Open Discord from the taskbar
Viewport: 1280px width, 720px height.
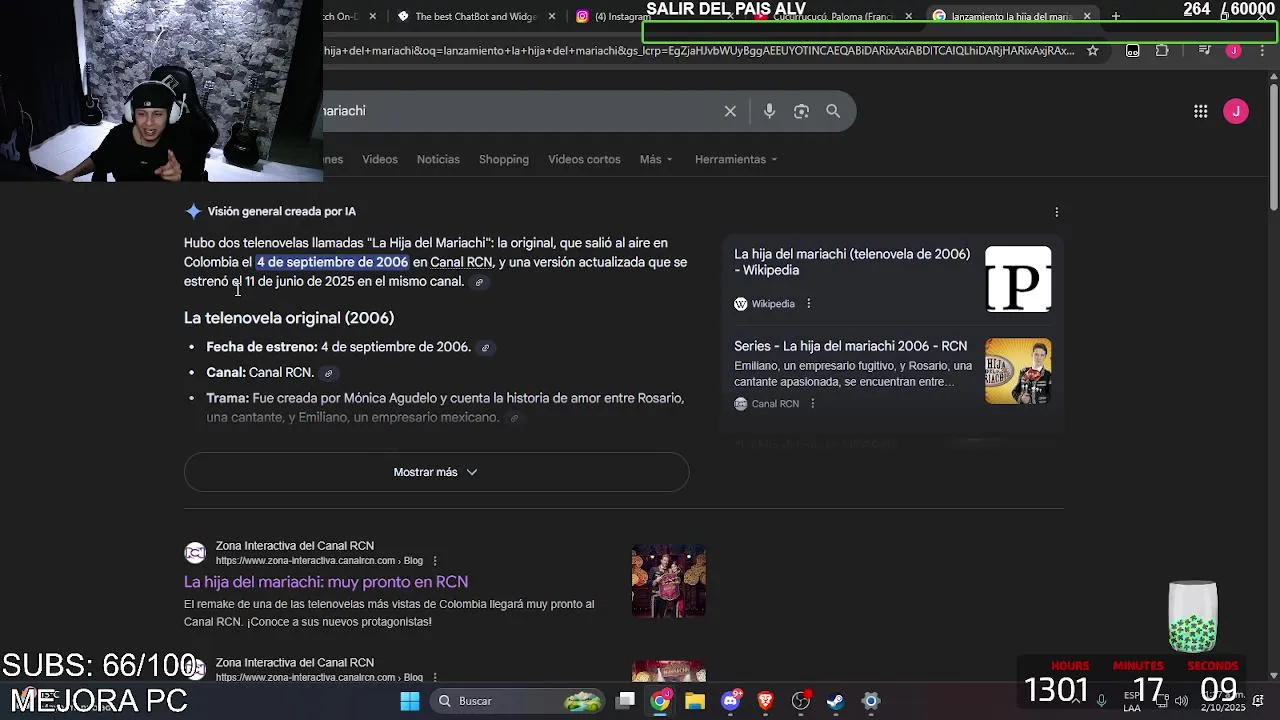point(731,701)
